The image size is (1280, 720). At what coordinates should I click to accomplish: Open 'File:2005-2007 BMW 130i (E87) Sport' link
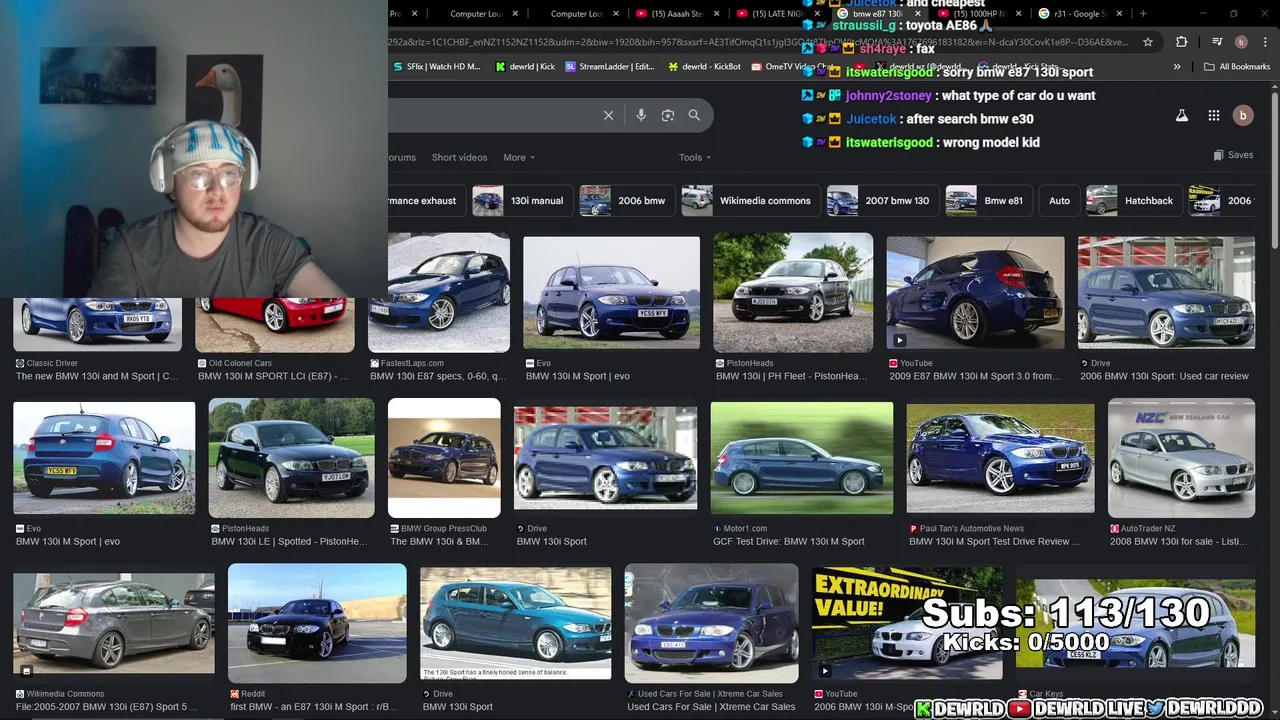point(107,707)
